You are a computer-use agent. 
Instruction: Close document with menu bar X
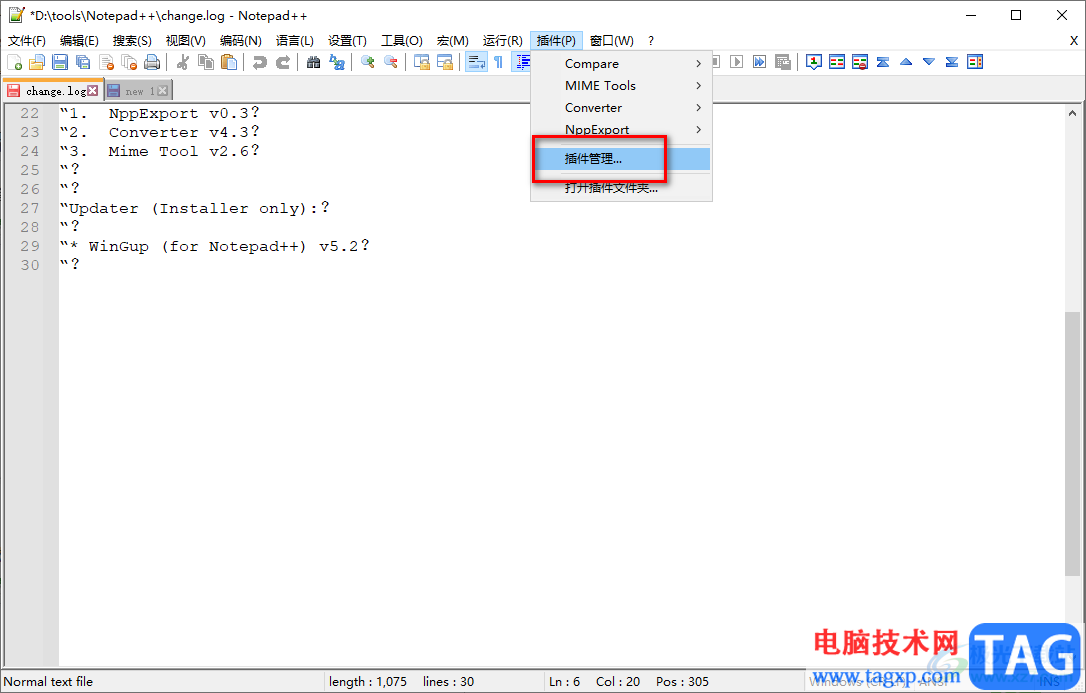[x=1074, y=41]
